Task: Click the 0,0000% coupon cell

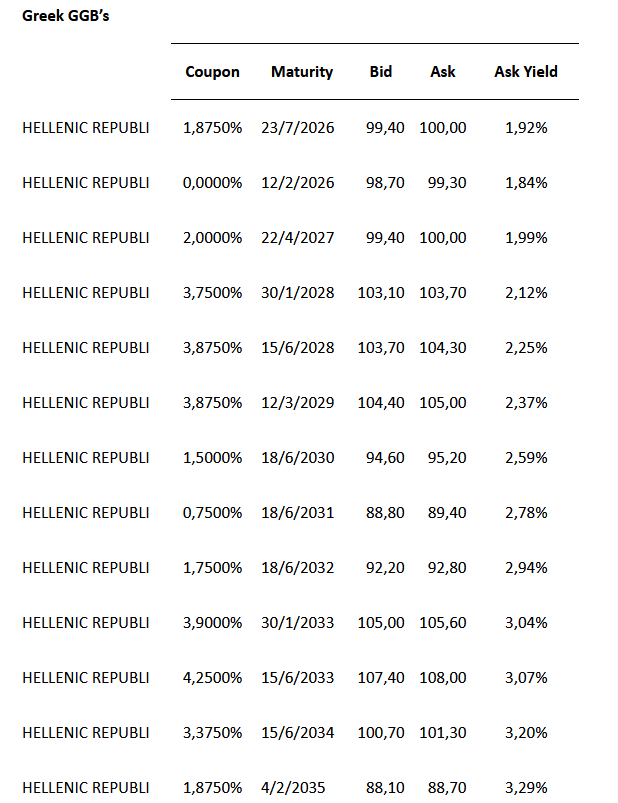Action: coord(212,183)
